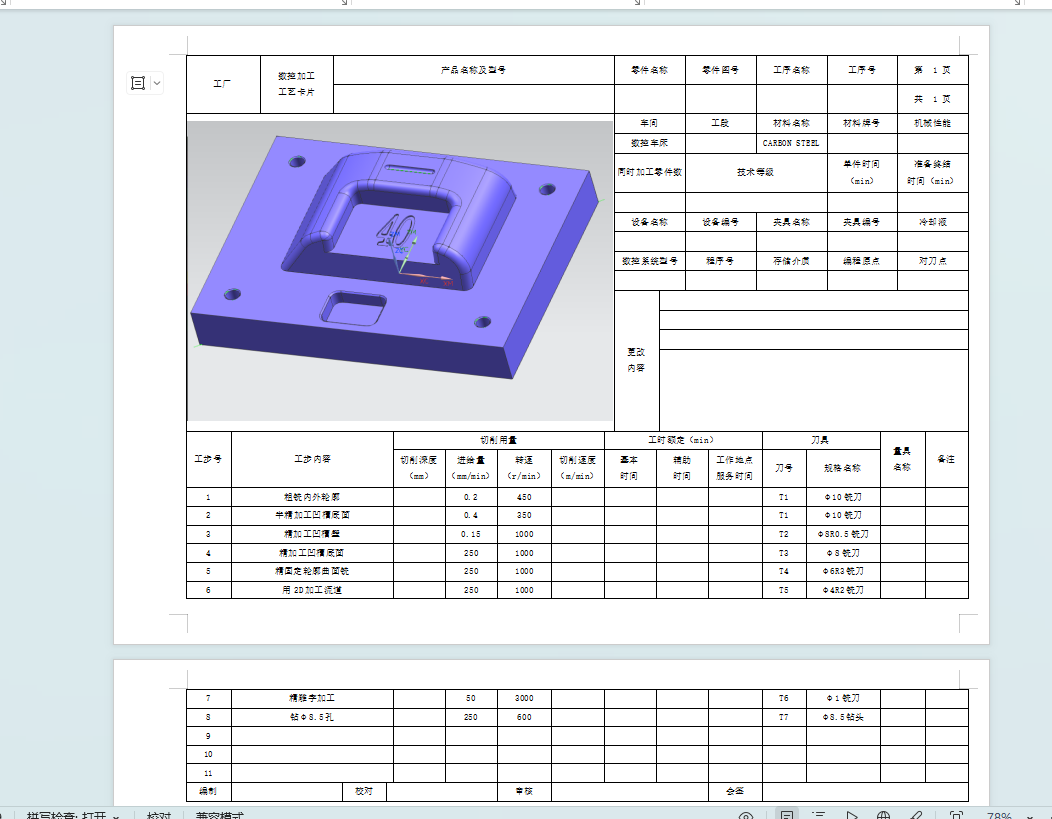
Task: Click the 审核 footer cell
Action: pos(524,791)
